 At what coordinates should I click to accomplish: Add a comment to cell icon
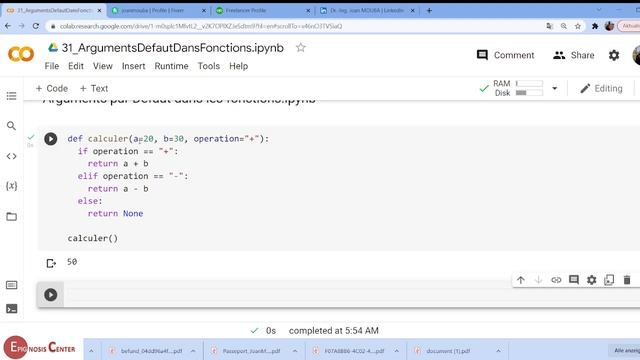[574, 280]
